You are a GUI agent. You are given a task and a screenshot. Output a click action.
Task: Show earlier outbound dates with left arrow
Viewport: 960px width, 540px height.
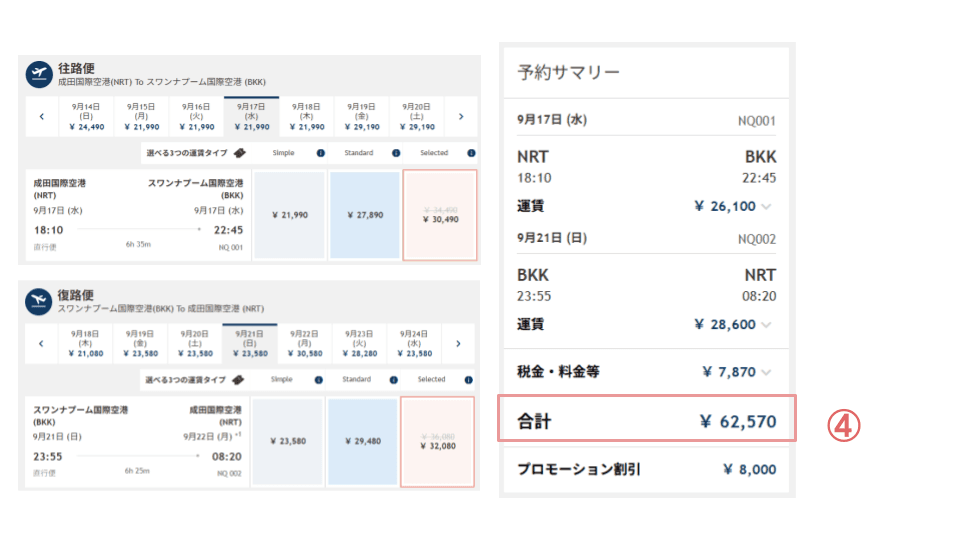[42, 116]
